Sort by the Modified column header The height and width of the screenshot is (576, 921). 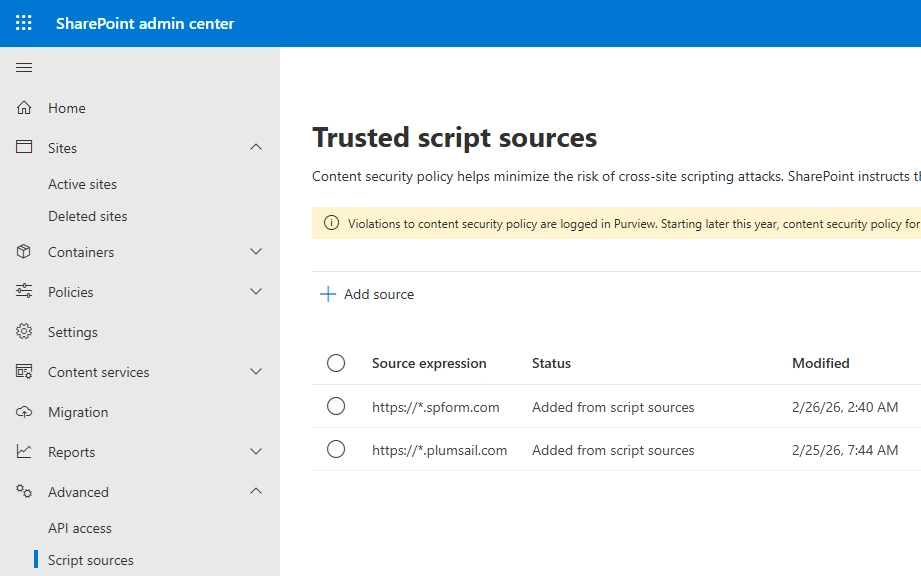pyautogui.click(x=821, y=363)
